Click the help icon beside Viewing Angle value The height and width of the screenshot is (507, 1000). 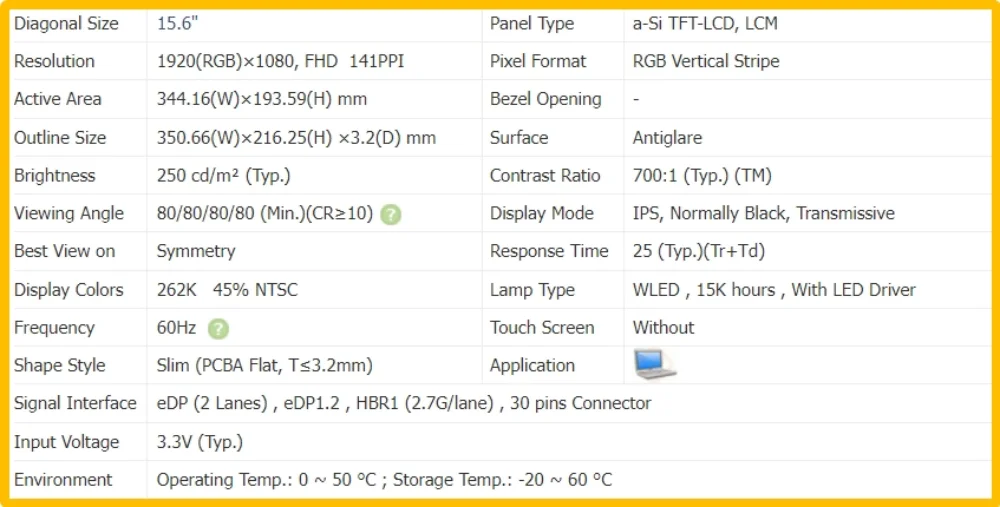(x=390, y=215)
